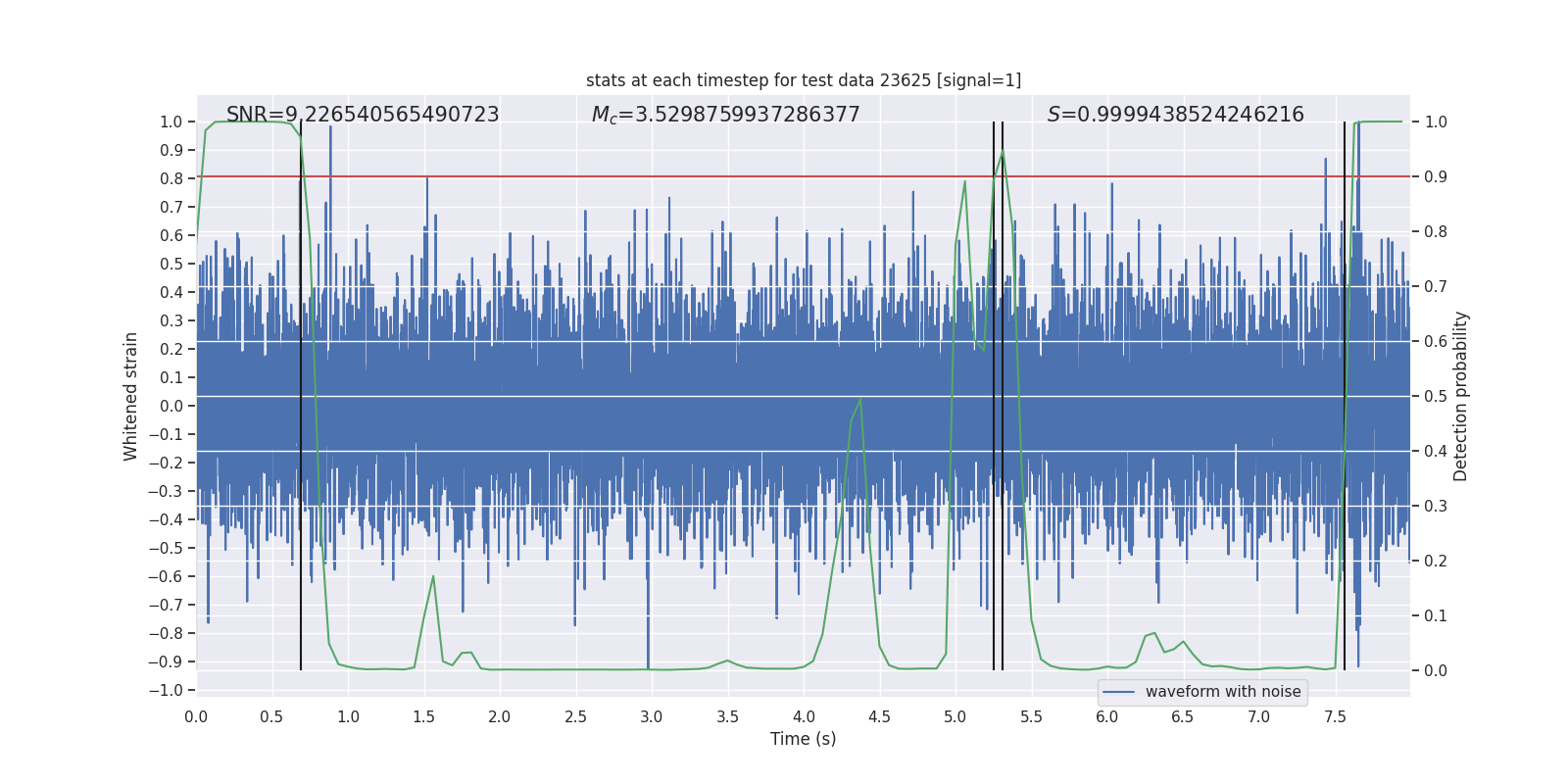Click the 'Detection probability' right axis label
Viewport: 1568px width, 784px height.
pos(1460,396)
